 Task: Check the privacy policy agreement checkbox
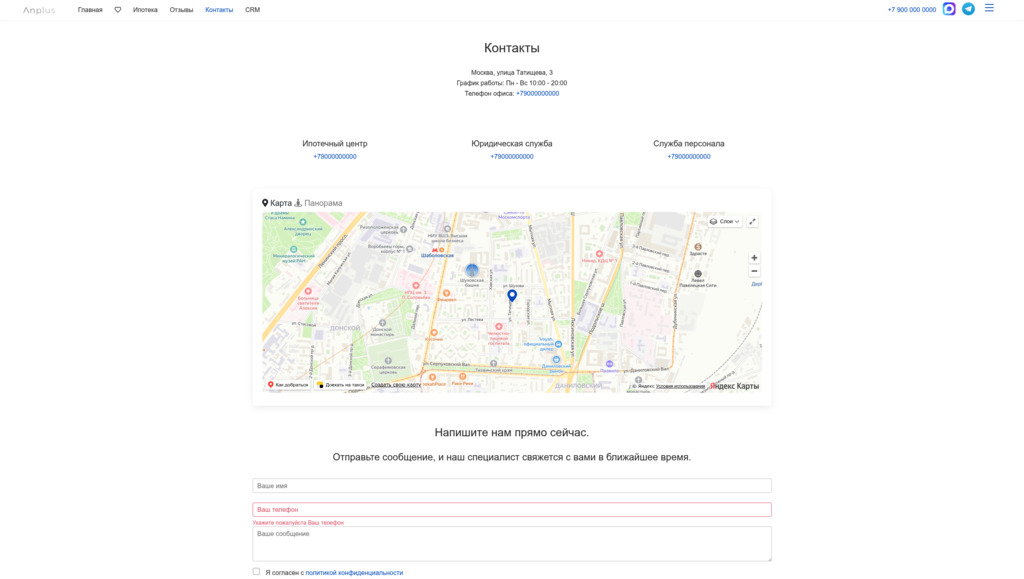256,572
